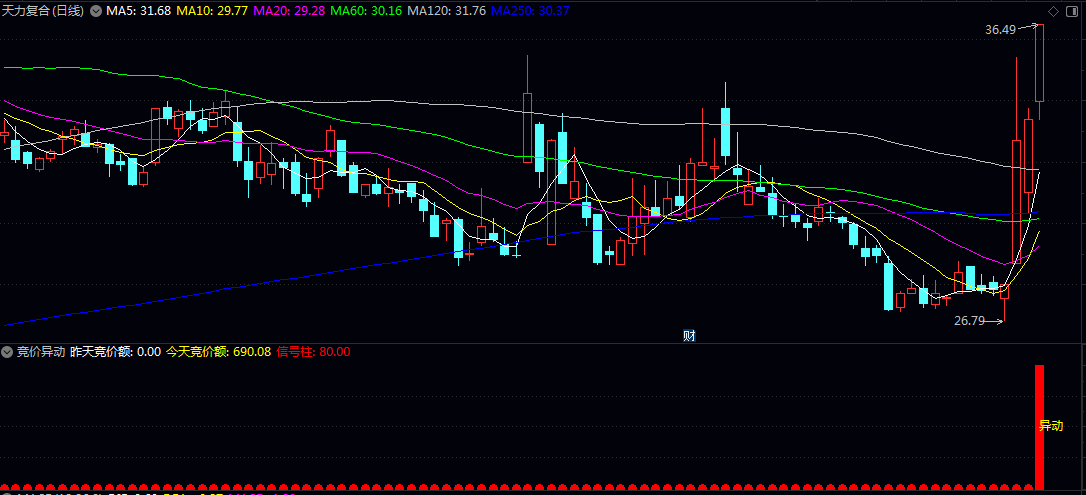
Task: Select the 竞价异动 indicator name
Action: pyautogui.click(x=41, y=352)
